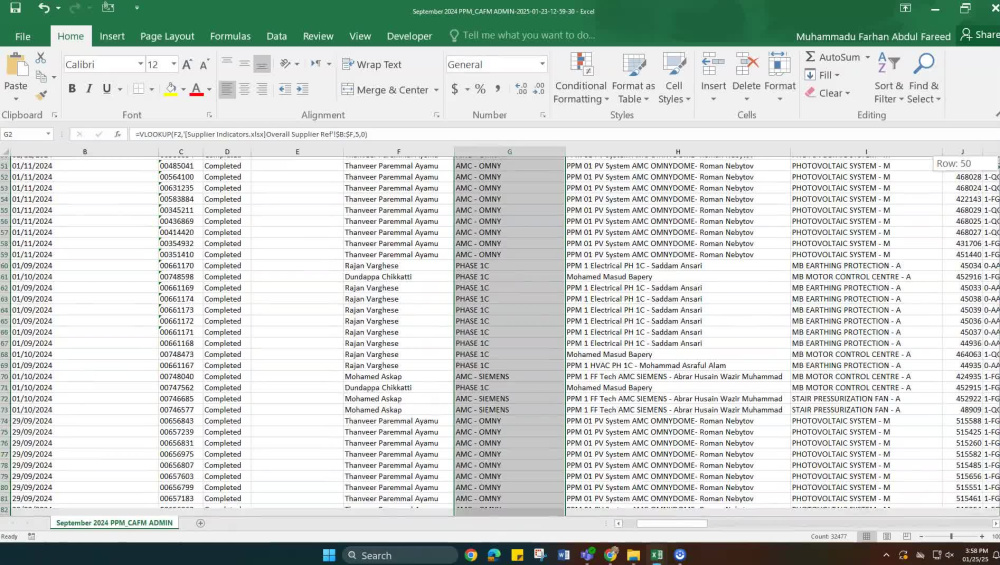Increase font size with large A icon

pos(187,64)
